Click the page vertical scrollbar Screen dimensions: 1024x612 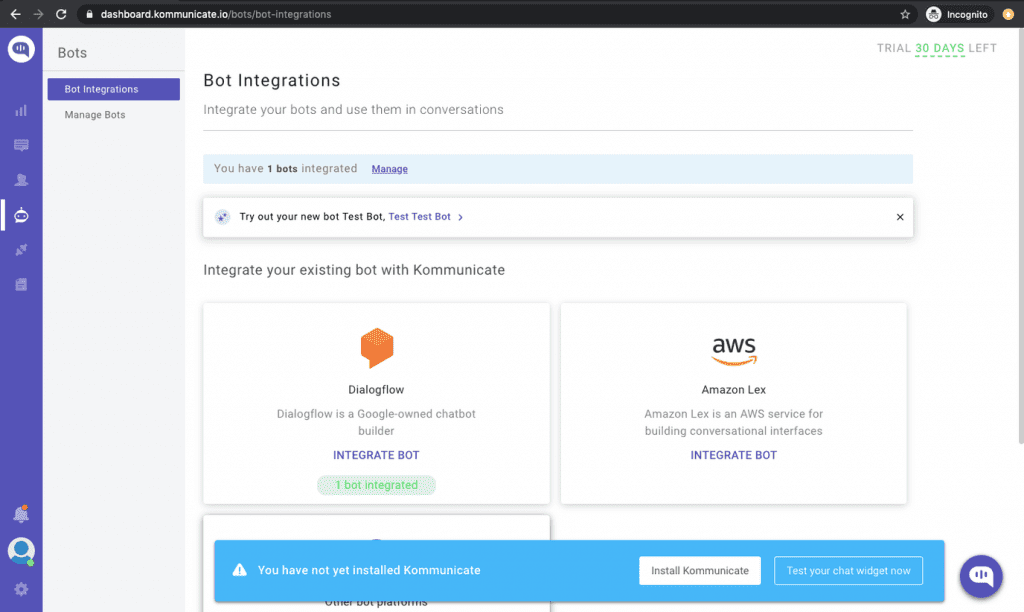pos(1021,235)
